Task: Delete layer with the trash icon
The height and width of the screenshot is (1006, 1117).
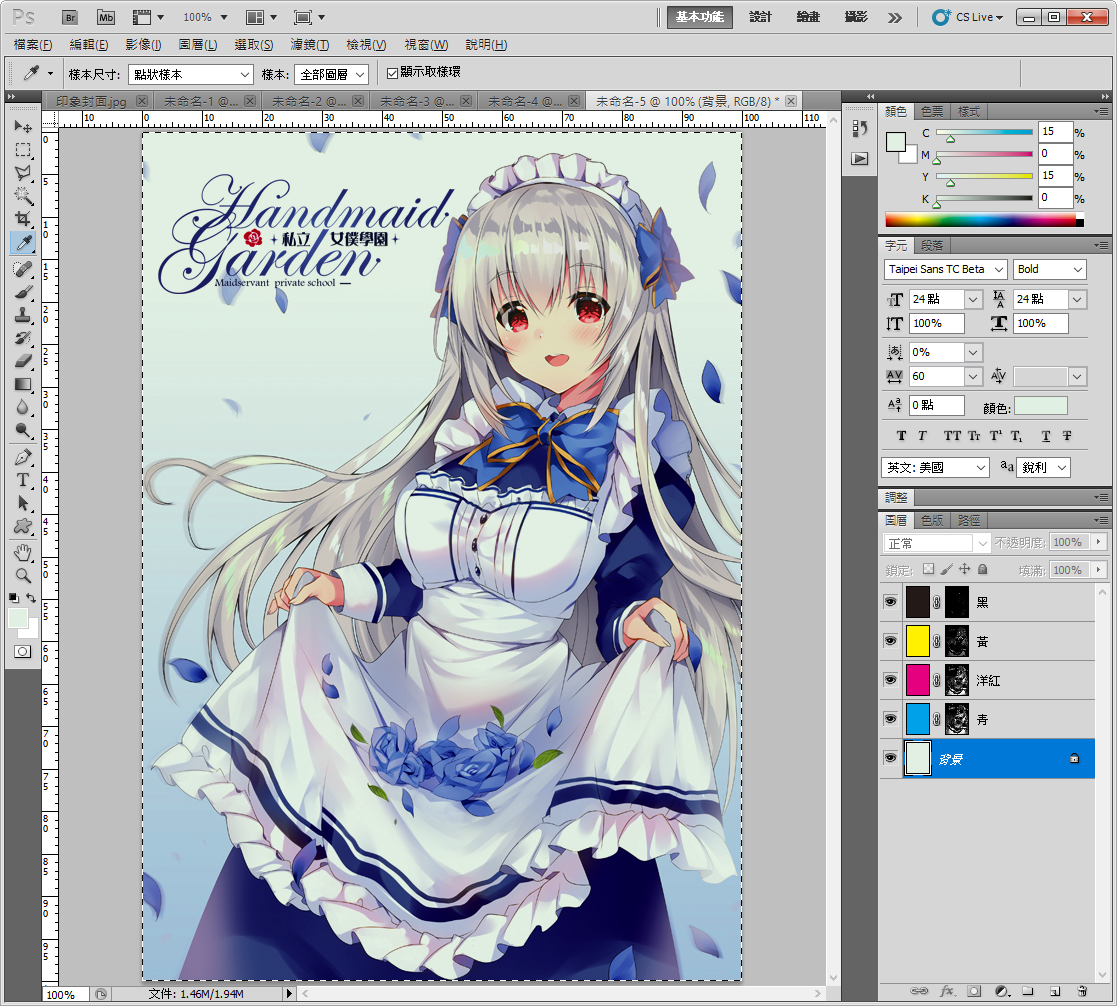Action: 1082,991
